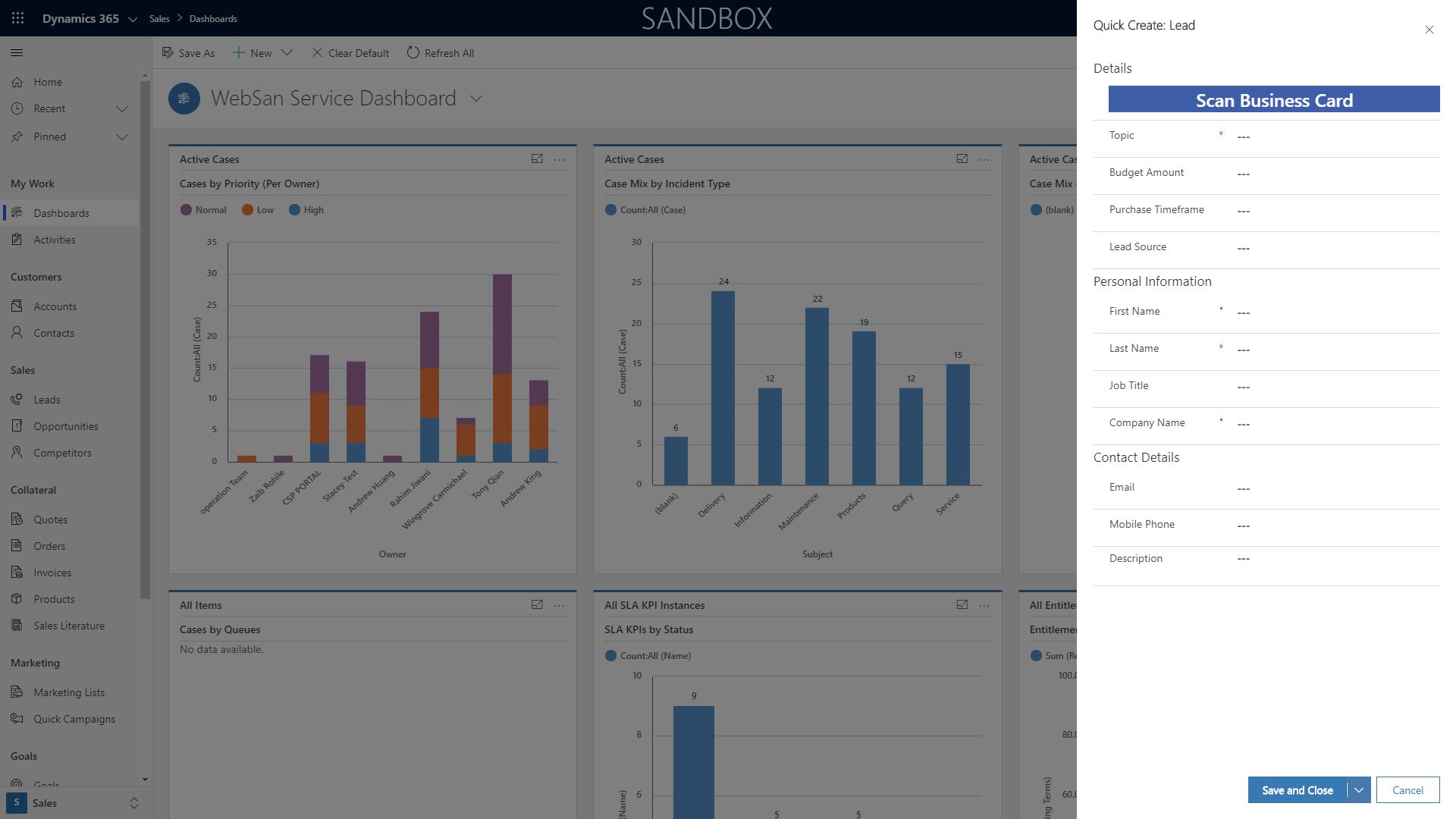Open more options for All Items panel
The width and height of the screenshot is (1456, 819).
(560, 605)
